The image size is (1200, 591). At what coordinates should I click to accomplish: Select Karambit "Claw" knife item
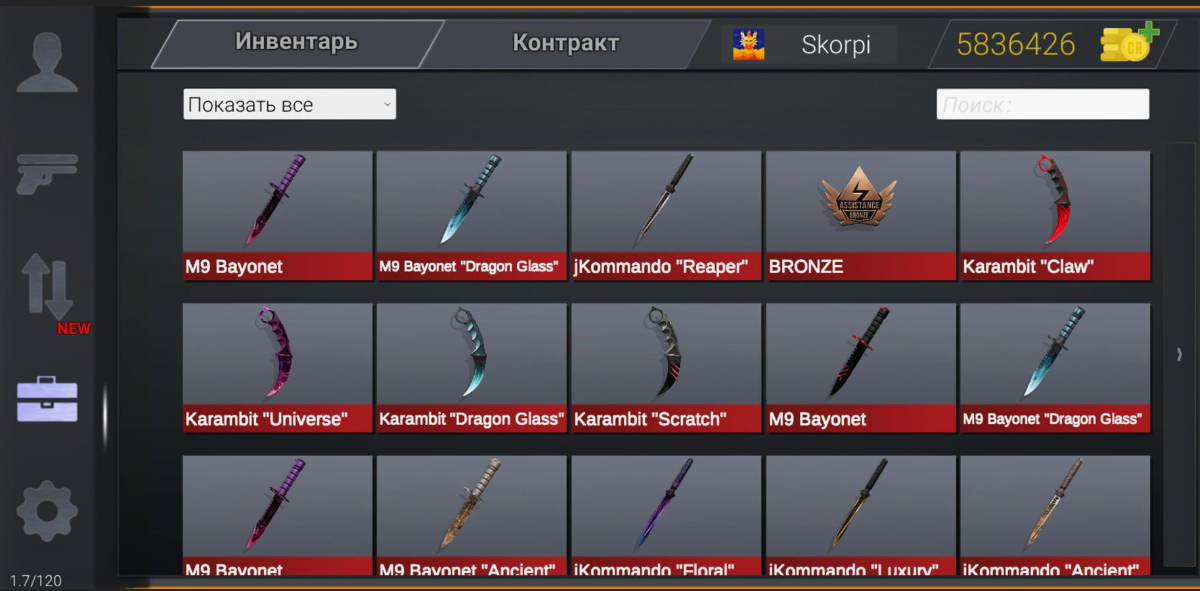click(1055, 216)
